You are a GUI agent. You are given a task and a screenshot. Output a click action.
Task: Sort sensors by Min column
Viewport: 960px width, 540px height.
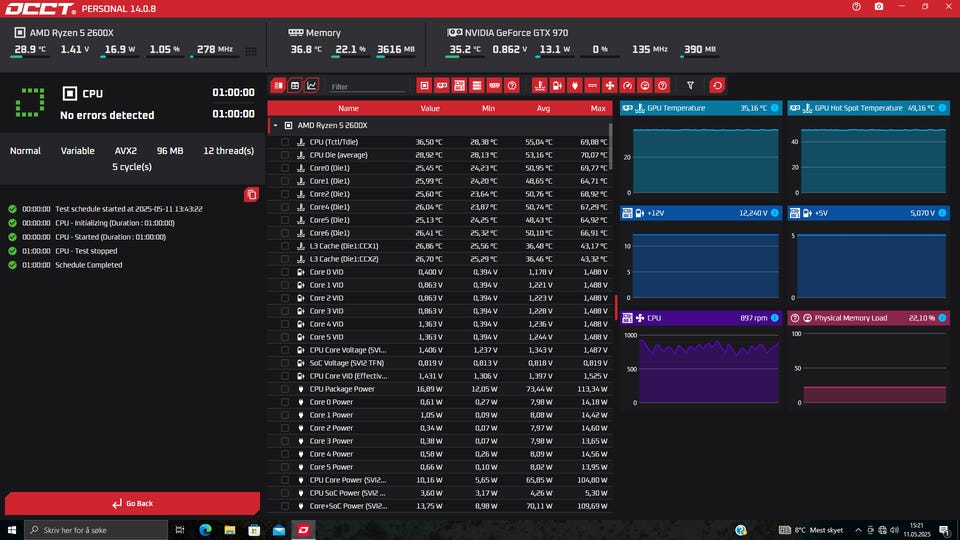coord(488,108)
